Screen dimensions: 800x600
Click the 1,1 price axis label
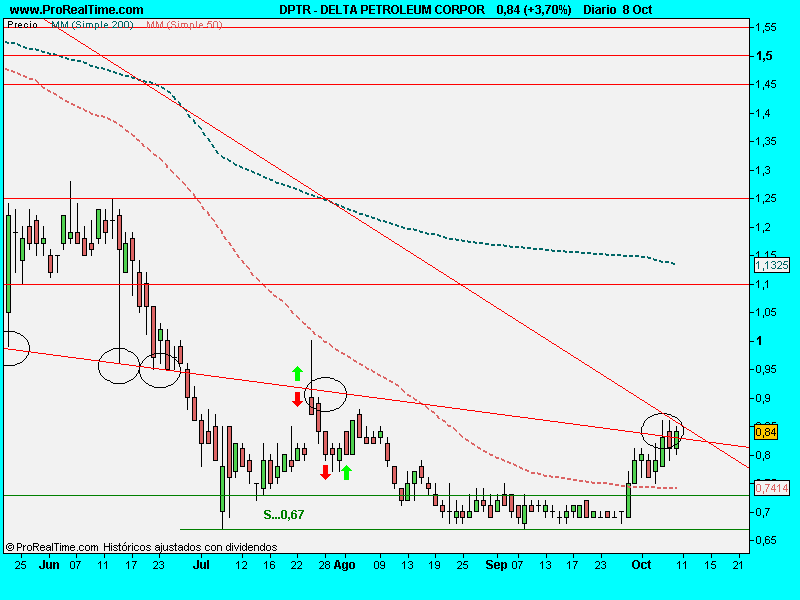pos(763,284)
